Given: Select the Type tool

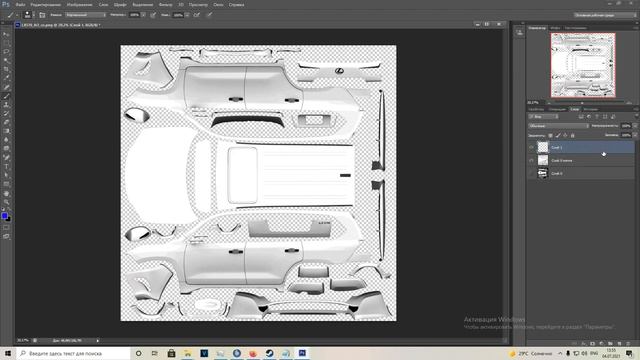Looking at the screenshot, I should (x=6, y=166).
